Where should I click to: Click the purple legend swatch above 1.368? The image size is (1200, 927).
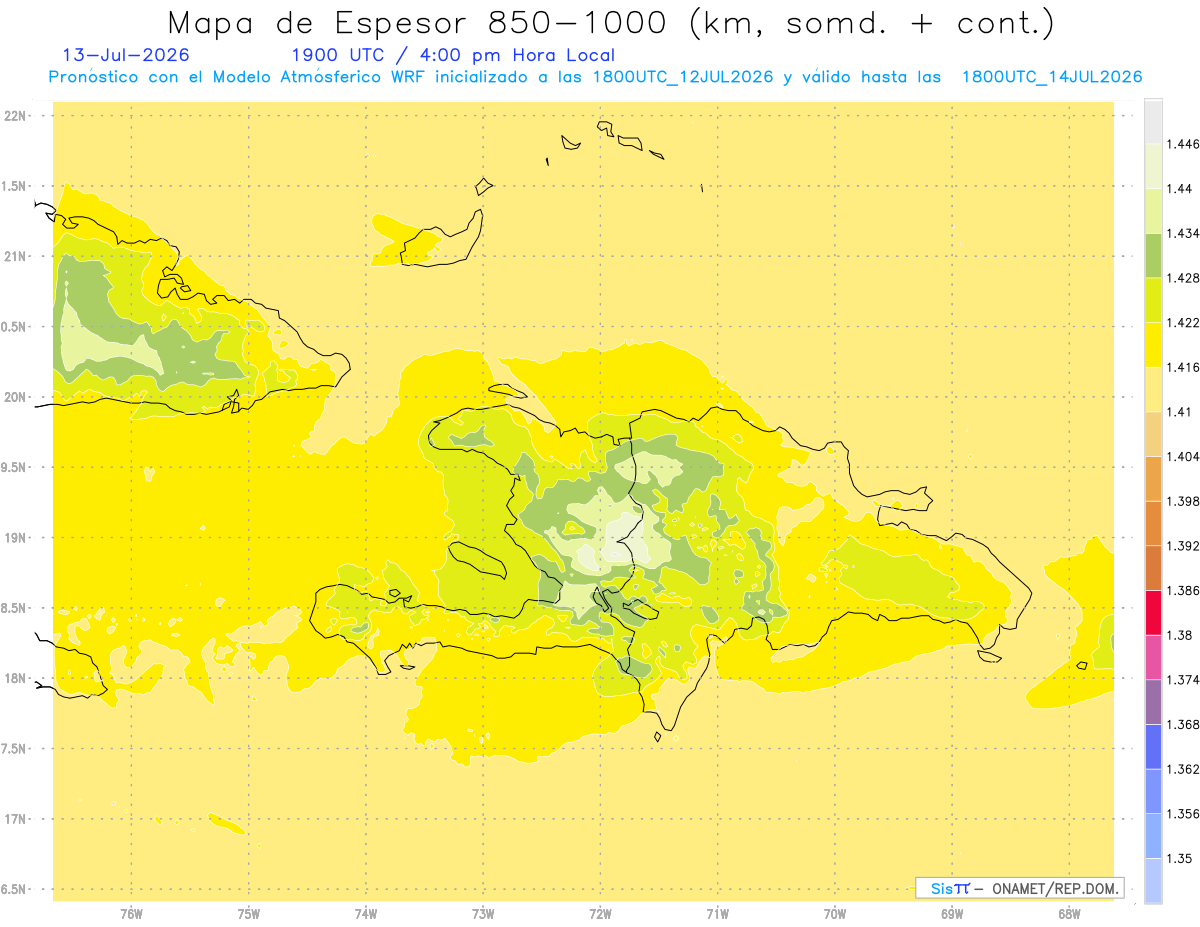(1153, 701)
